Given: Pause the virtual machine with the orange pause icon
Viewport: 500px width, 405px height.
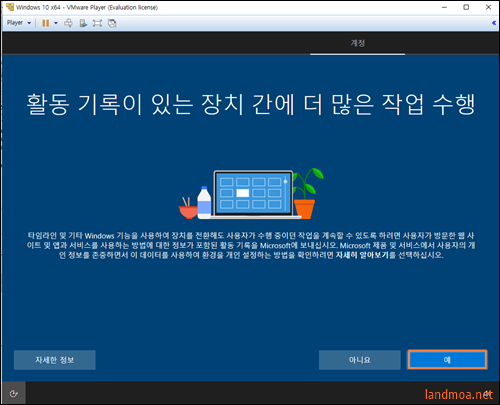Looking at the screenshot, I should pos(46,23).
